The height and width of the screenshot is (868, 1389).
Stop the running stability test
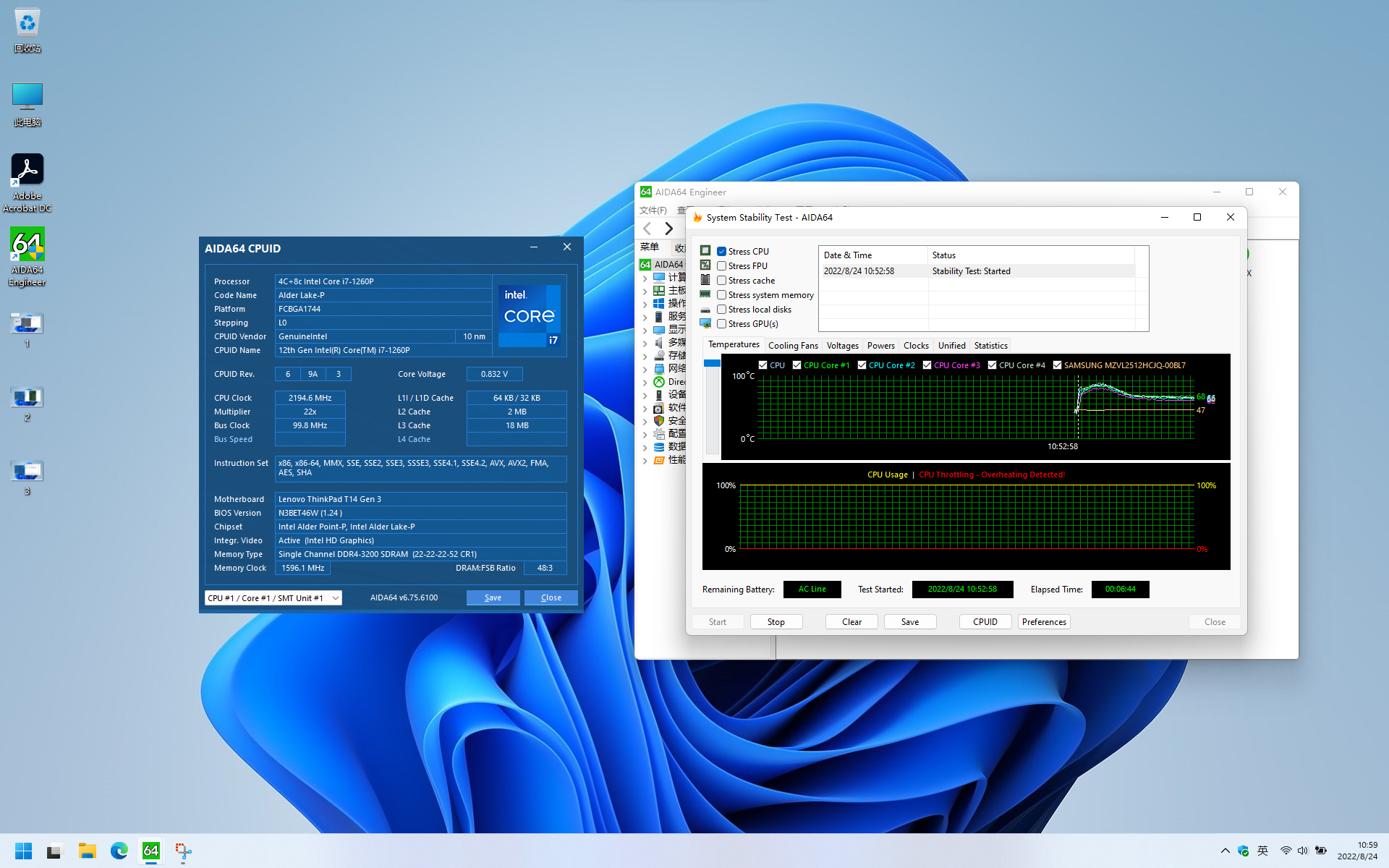776,622
